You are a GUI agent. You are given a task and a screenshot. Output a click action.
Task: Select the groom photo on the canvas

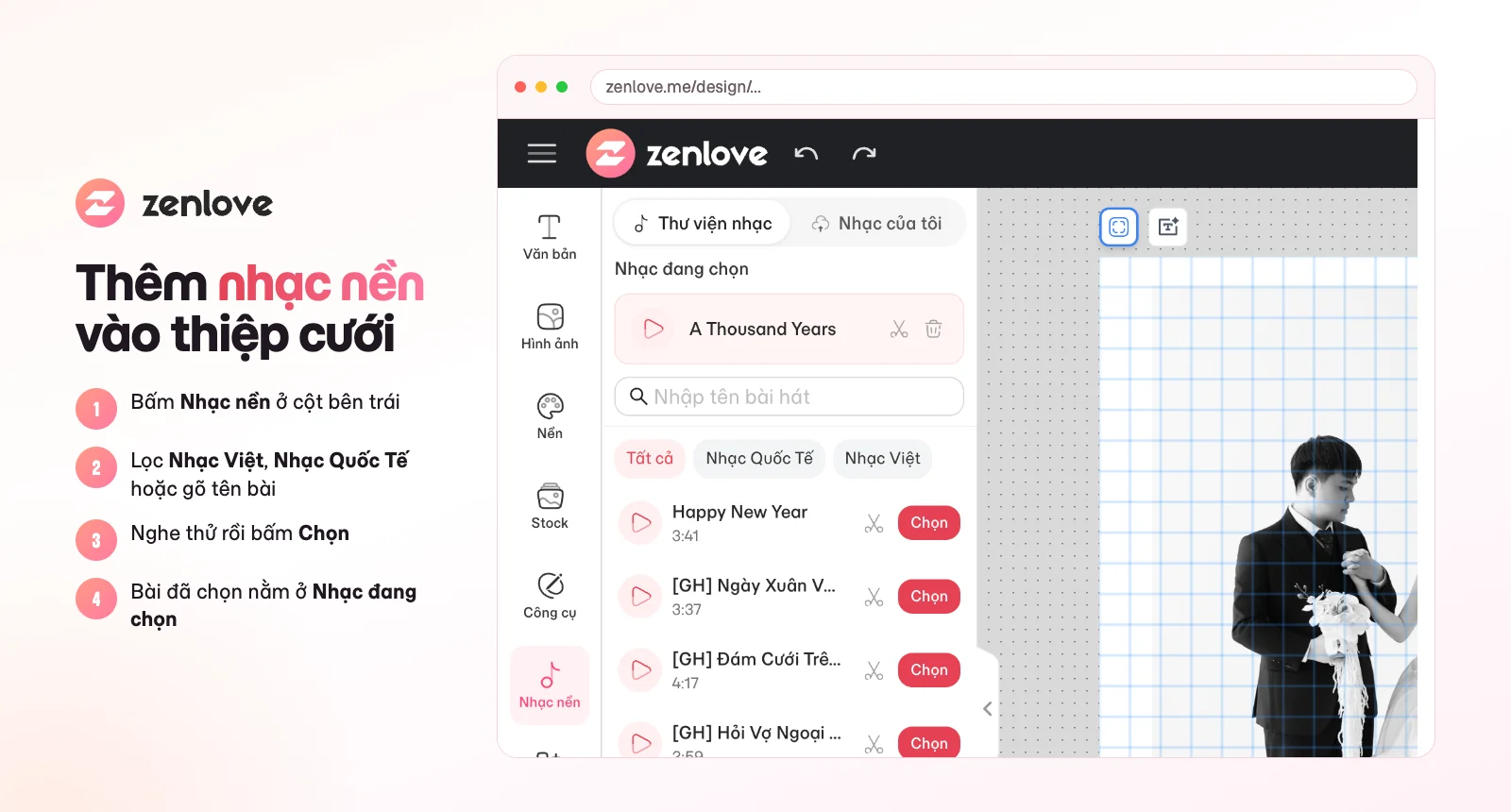(x=1322, y=595)
